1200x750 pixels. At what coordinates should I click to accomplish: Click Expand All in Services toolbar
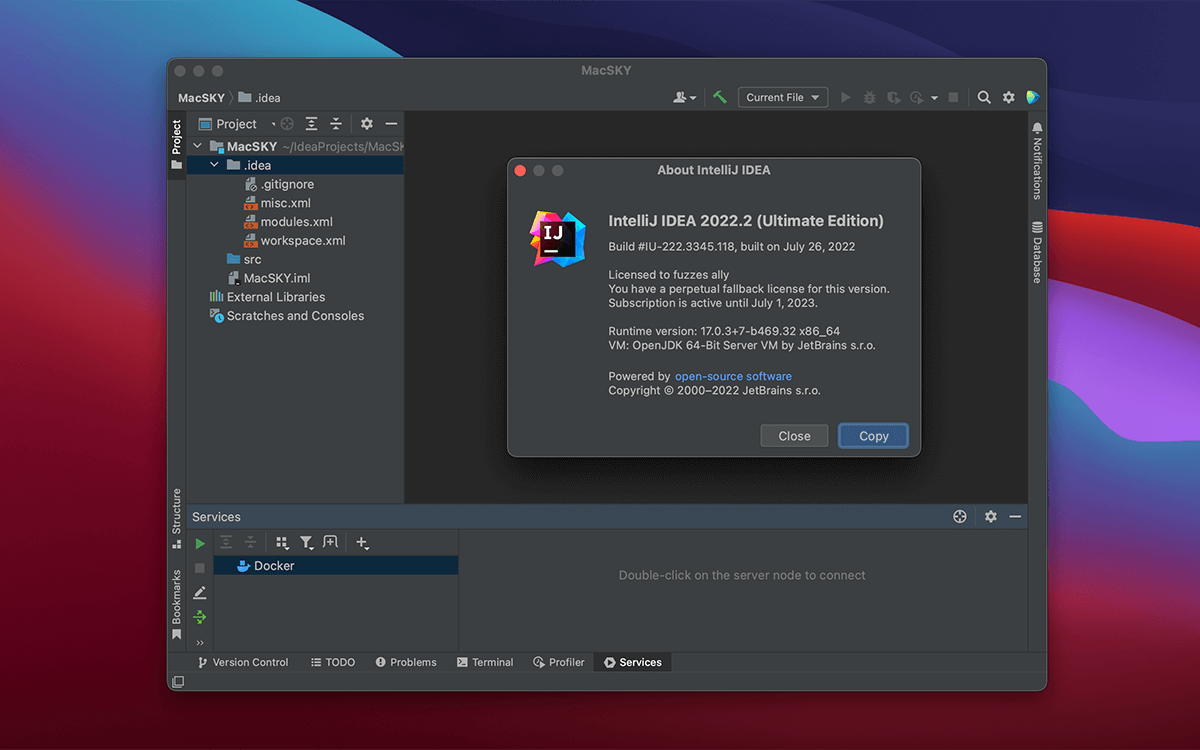[226, 542]
